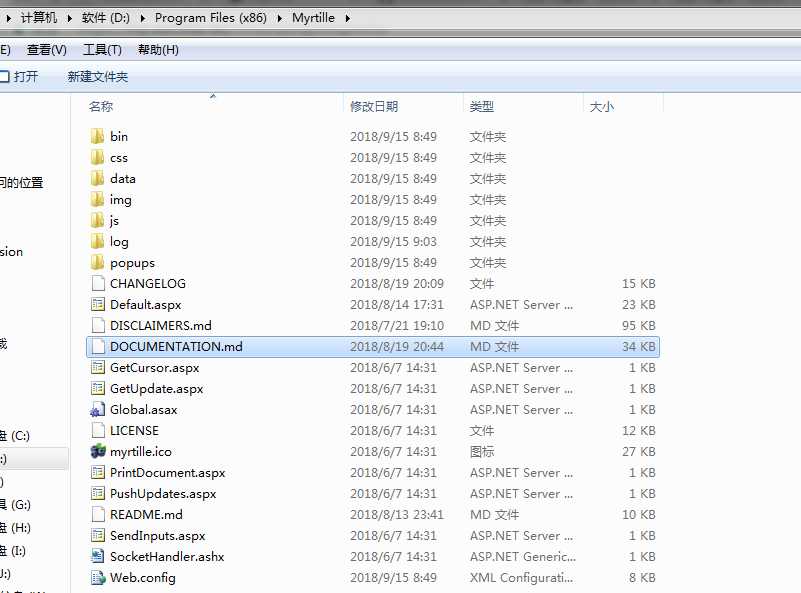Select the folder name popups

click(x=132, y=263)
